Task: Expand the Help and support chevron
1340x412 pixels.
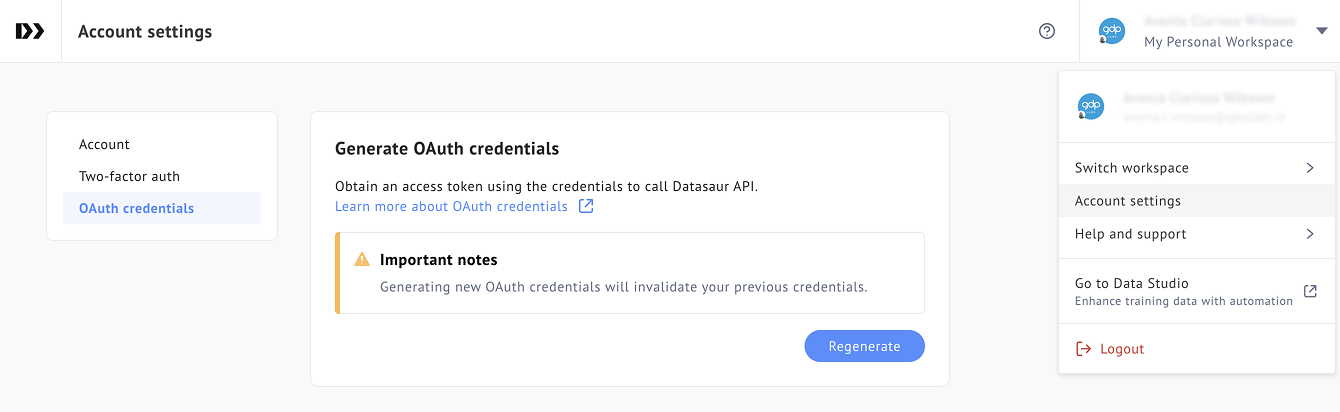Action: 1310,234
